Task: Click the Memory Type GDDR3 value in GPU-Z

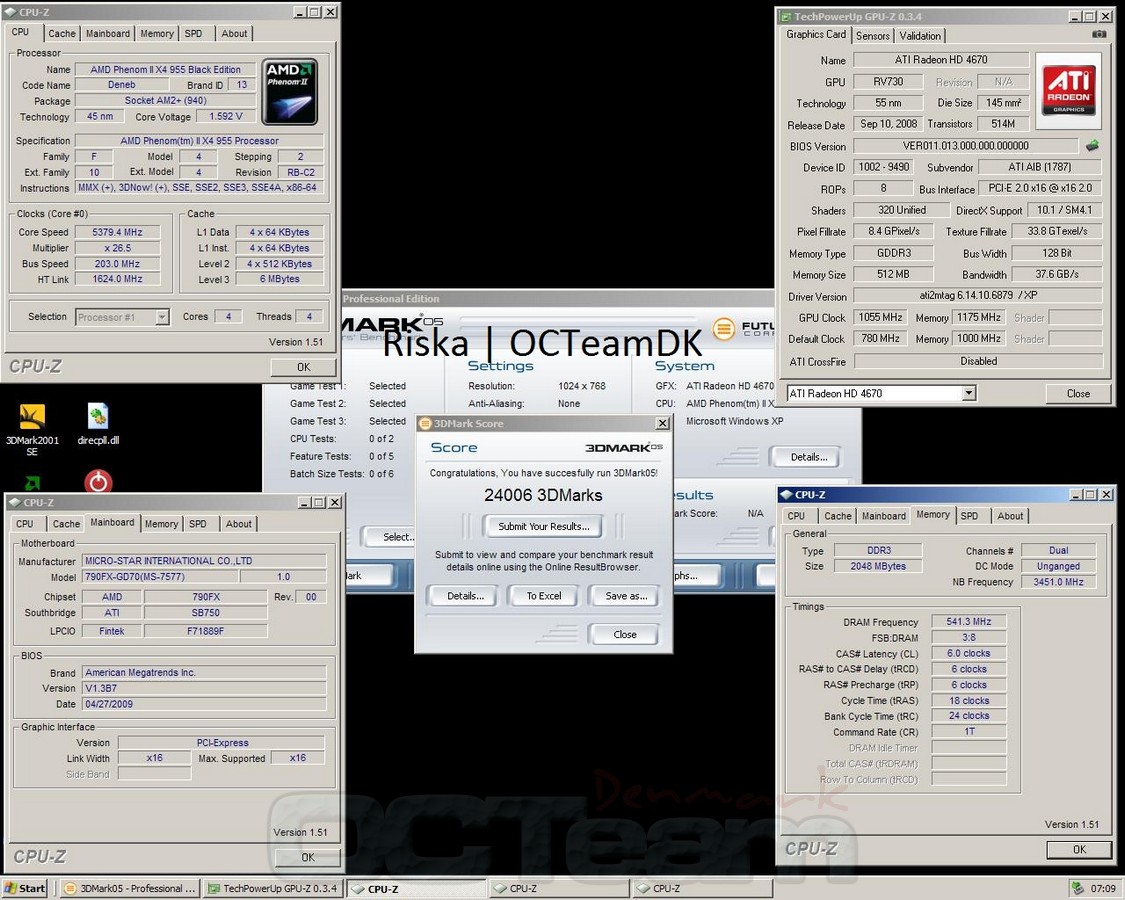Action: 893,253
